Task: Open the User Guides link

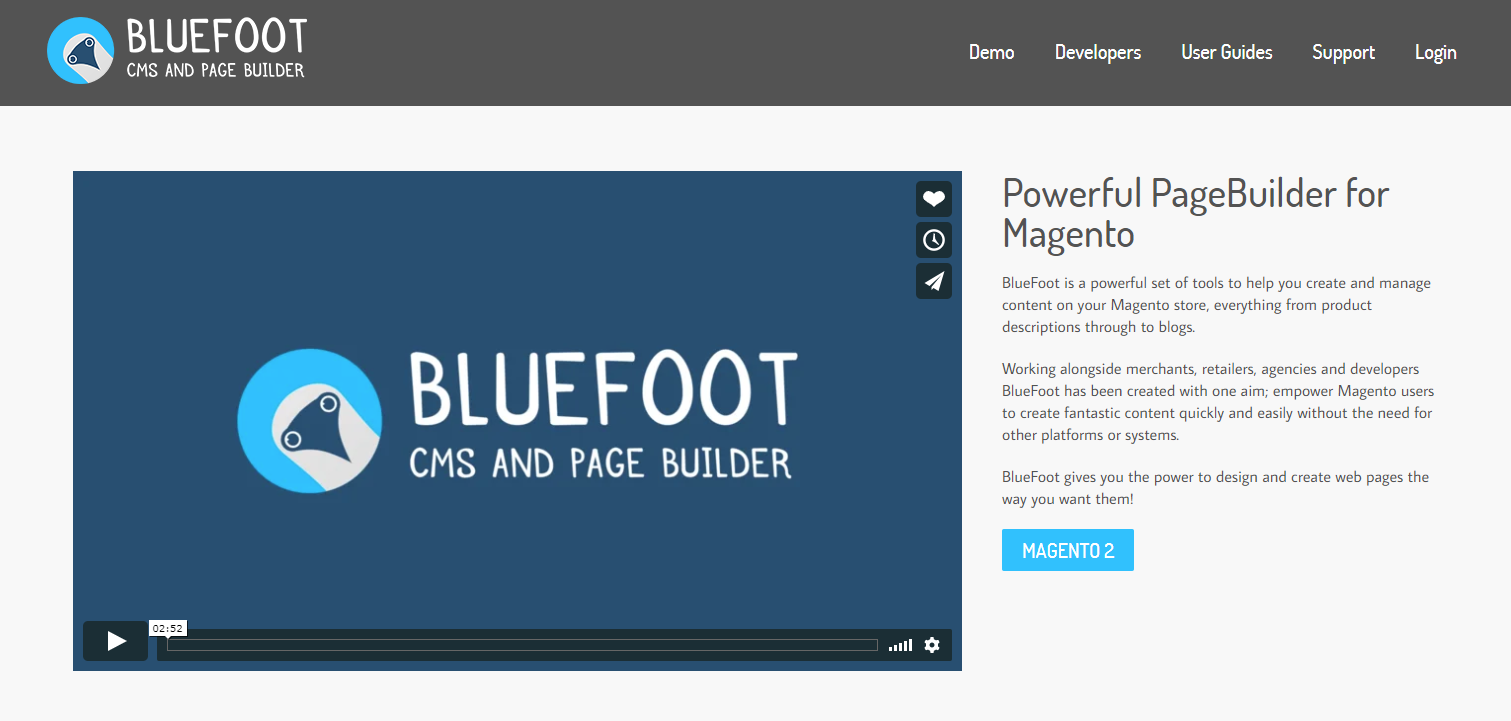Action: click(1226, 52)
